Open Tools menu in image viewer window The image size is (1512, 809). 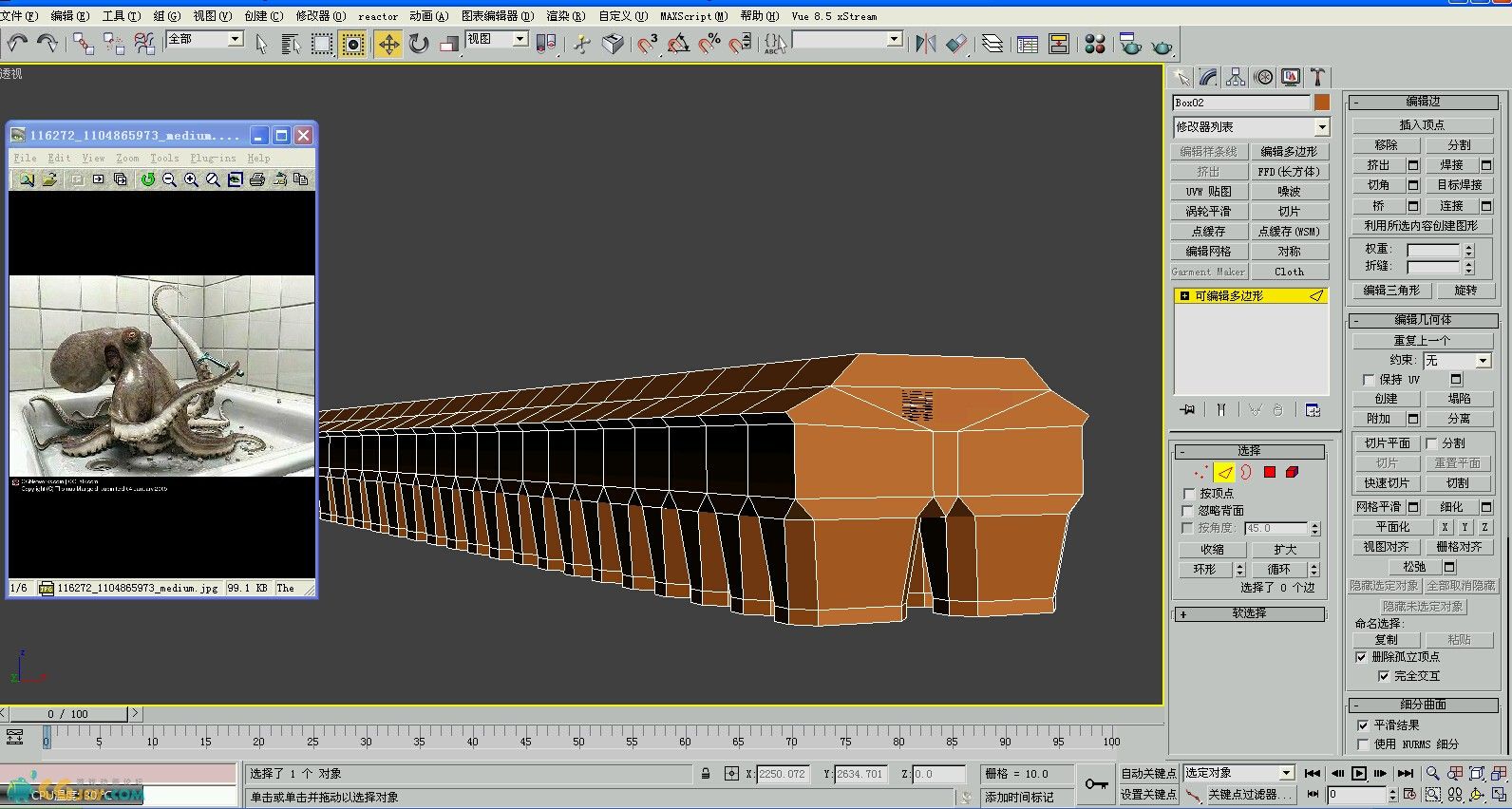(164, 158)
